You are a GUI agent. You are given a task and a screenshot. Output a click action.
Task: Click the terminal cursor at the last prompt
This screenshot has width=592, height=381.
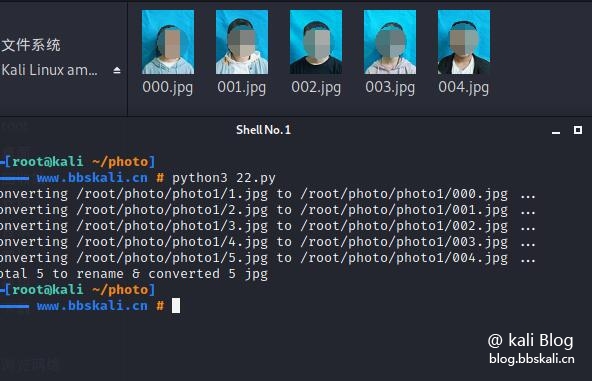[176, 305]
